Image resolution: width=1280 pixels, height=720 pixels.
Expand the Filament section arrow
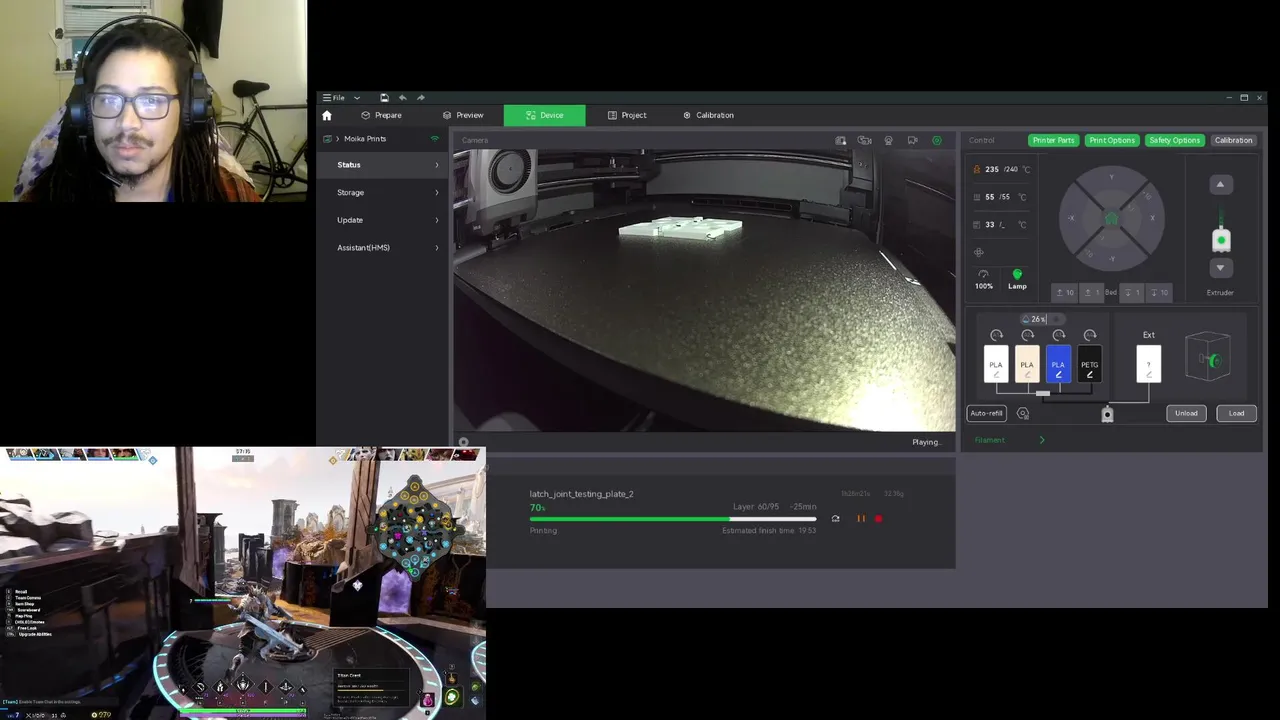click(x=1042, y=440)
